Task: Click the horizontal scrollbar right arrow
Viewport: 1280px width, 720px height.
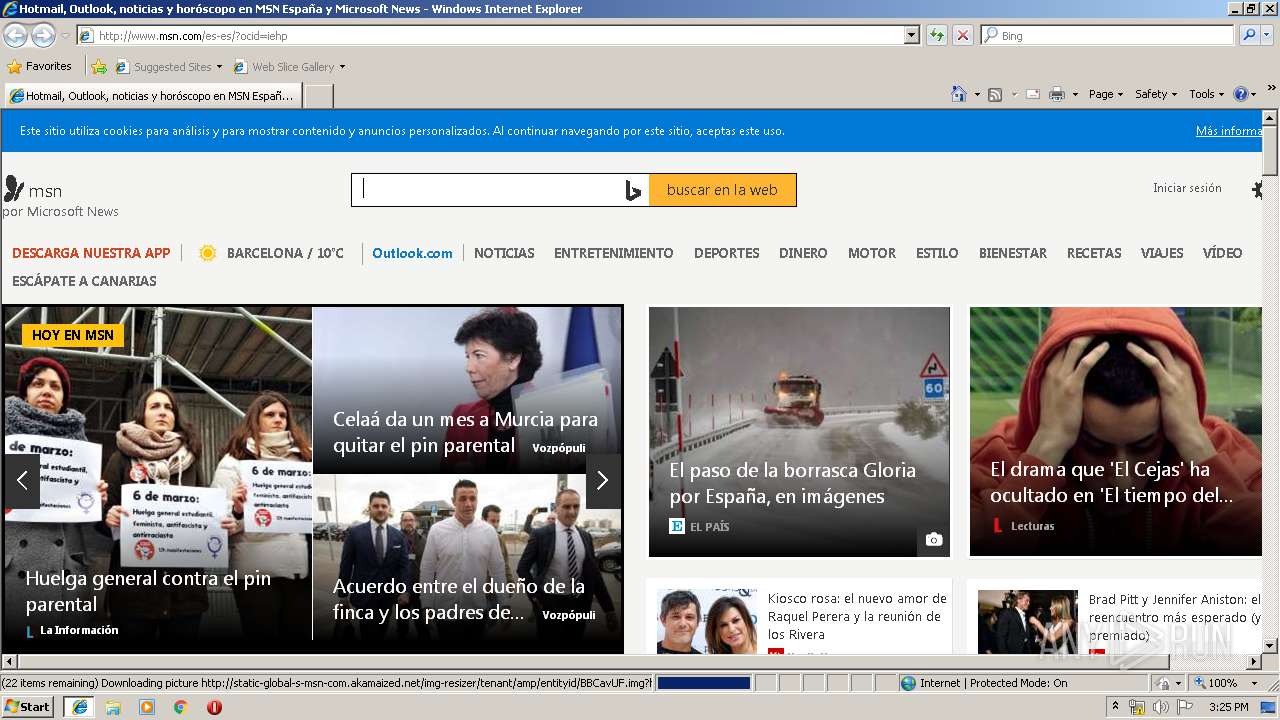Action: coord(1255,661)
